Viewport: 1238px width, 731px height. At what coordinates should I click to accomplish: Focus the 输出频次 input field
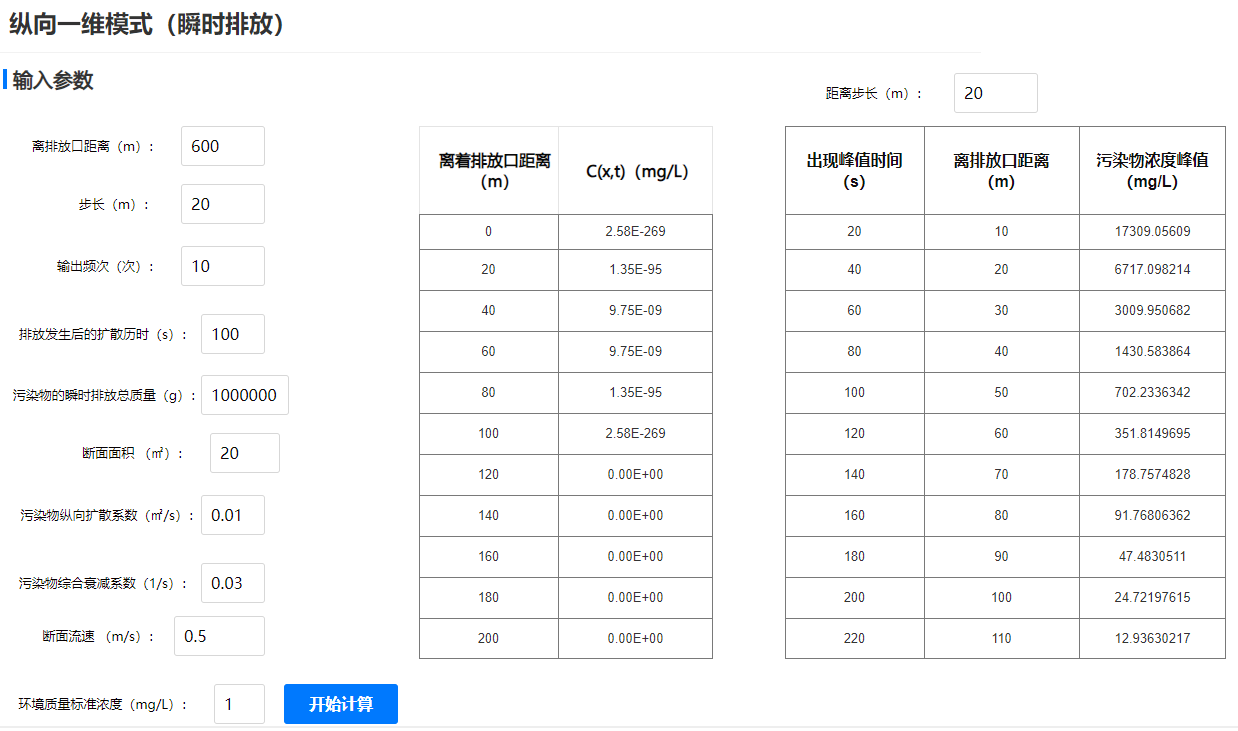222,266
